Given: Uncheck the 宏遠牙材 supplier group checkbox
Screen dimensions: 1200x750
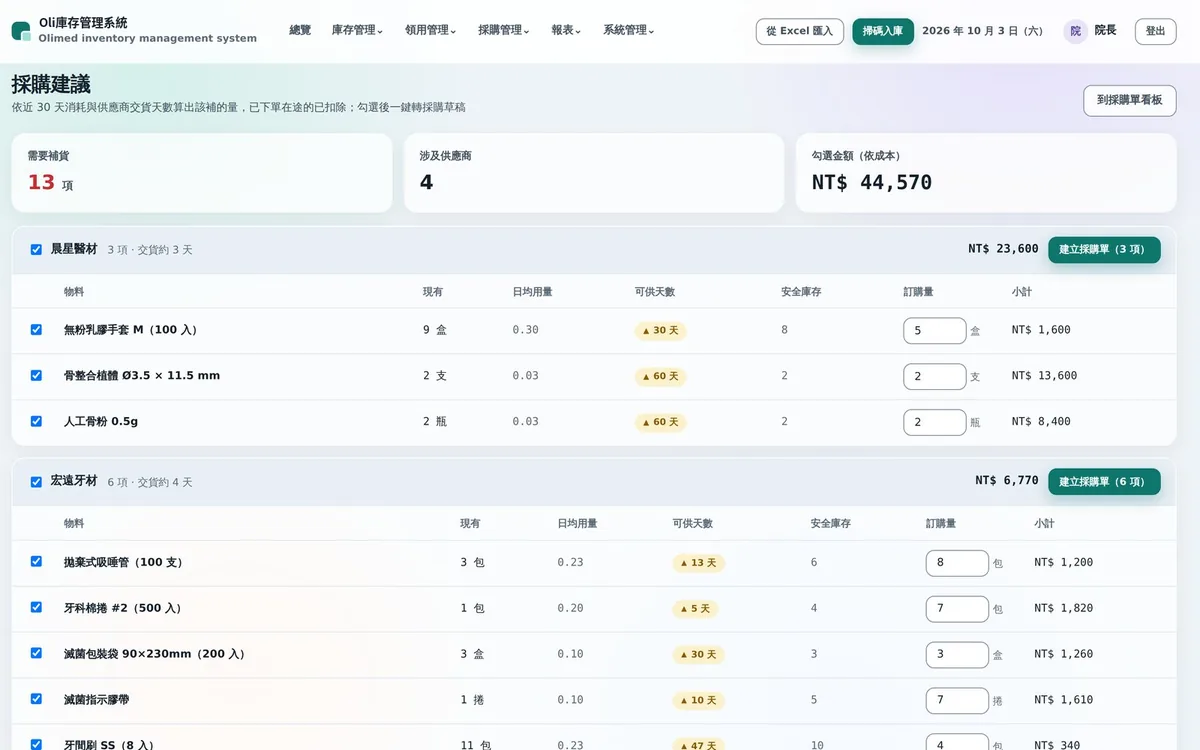Looking at the screenshot, I should [x=36, y=482].
